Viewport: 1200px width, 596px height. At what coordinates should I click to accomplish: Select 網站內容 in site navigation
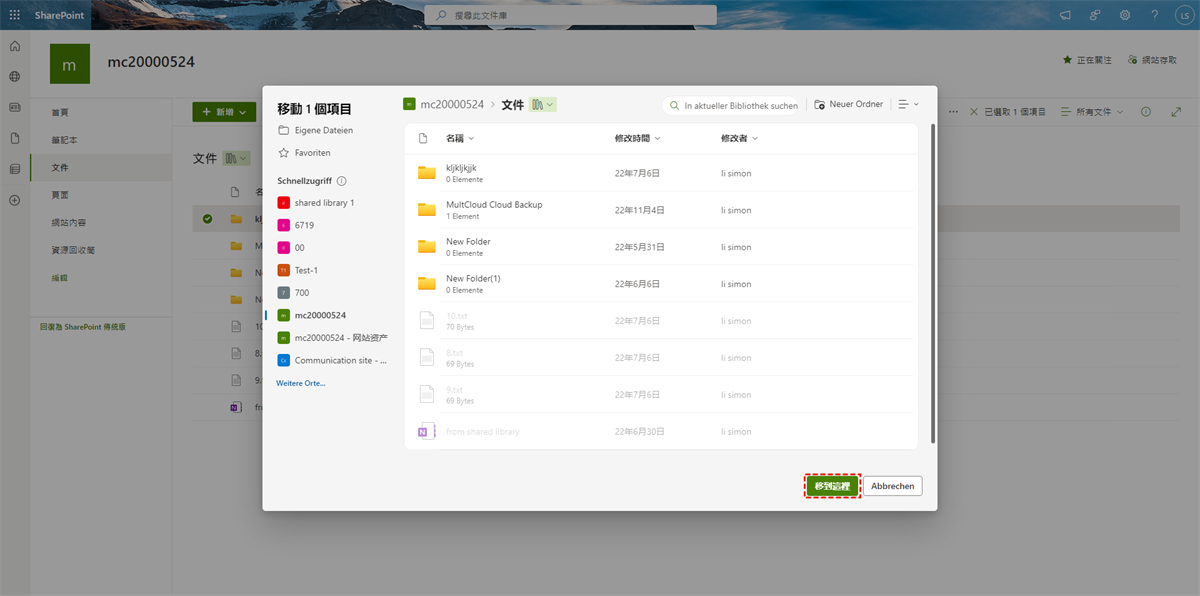click(x=68, y=222)
